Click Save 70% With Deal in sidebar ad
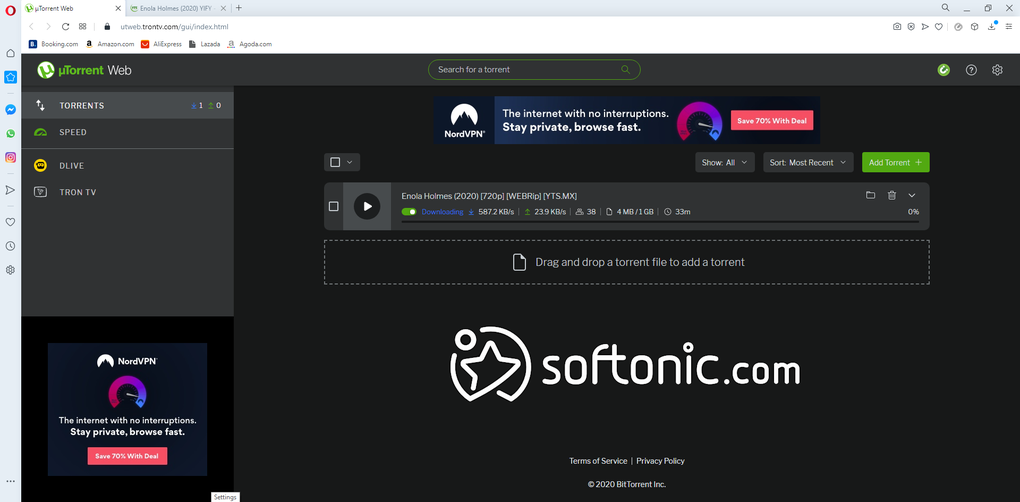Viewport: 1020px width, 502px height. [128, 456]
